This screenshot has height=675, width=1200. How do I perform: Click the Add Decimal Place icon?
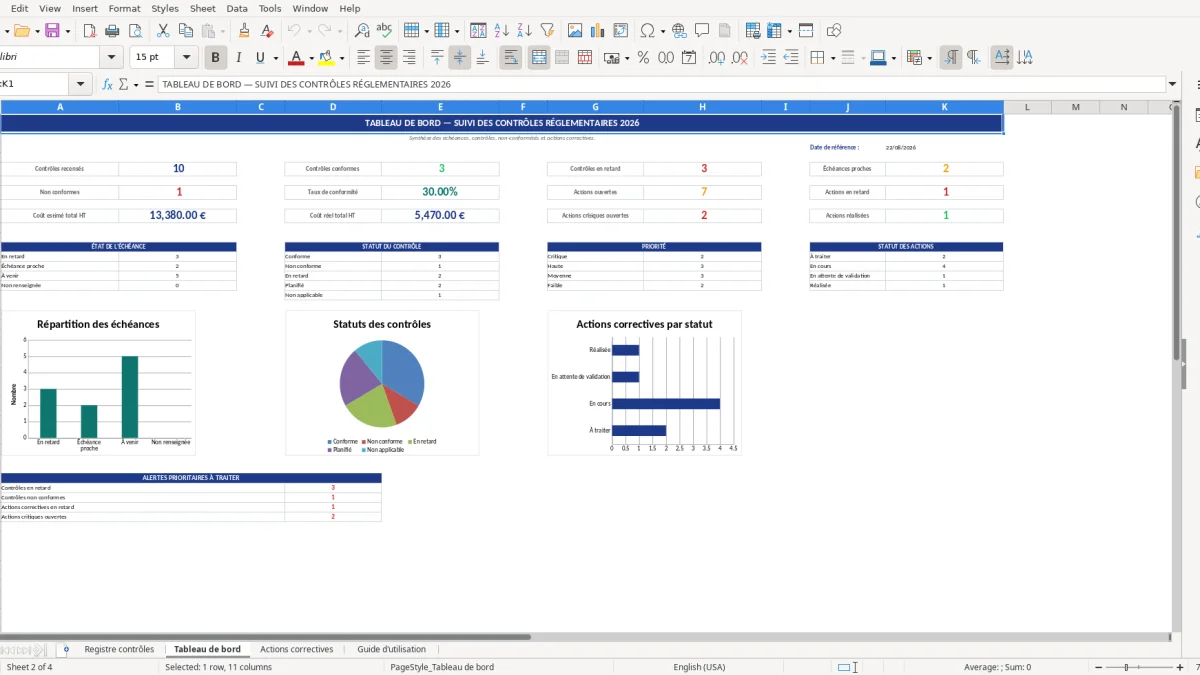[x=716, y=58]
